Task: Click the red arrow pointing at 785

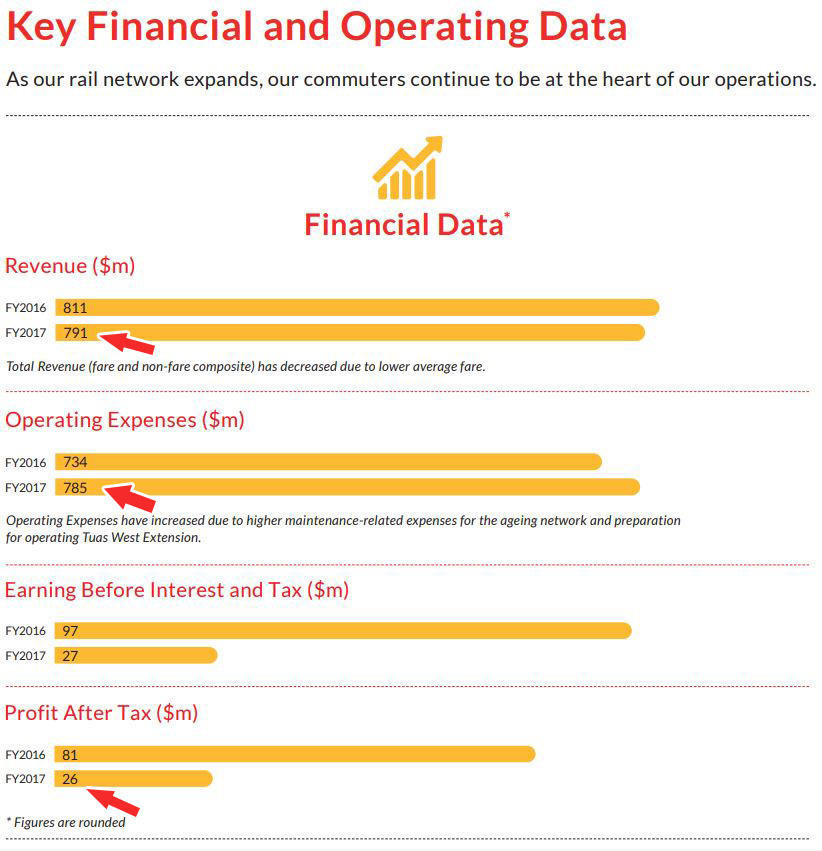Action: 130,496
